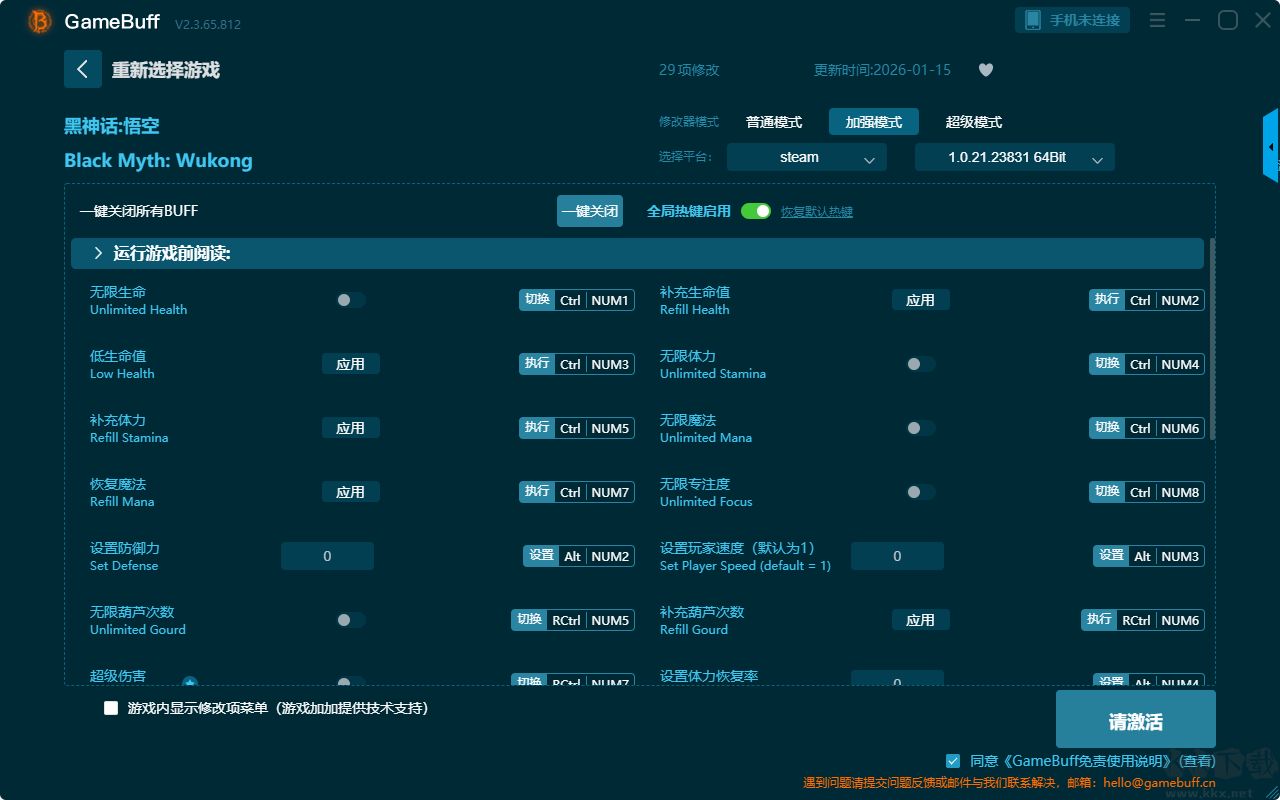Click the cheat list vertical scrollbar
This screenshot has height=800, width=1280.
[1213, 339]
